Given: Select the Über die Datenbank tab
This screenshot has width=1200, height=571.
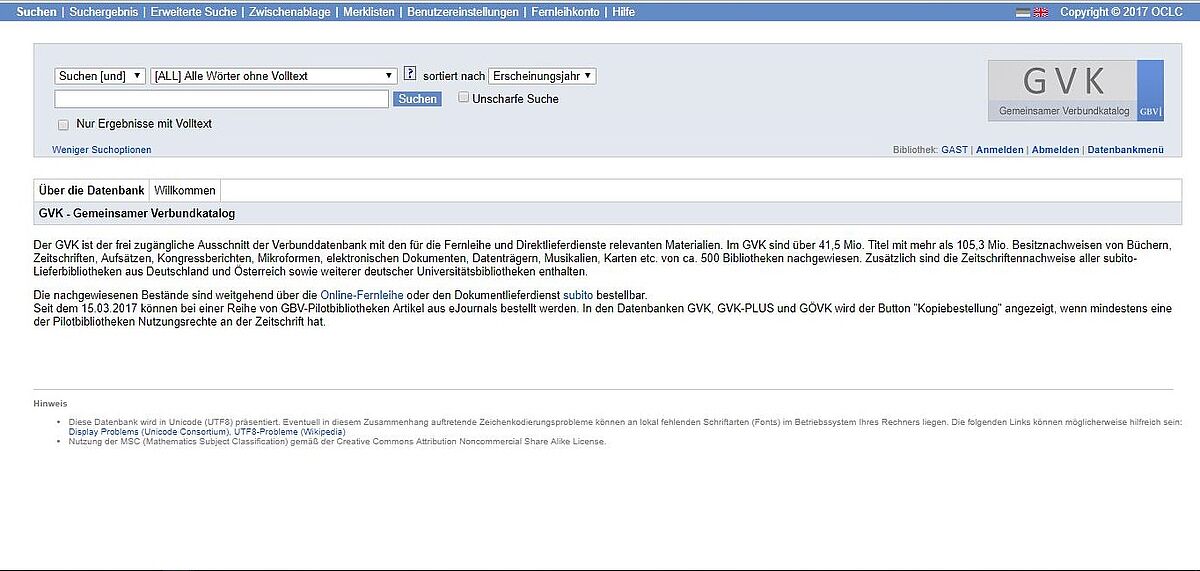Looking at the screenshot, I should pos(91,190).
